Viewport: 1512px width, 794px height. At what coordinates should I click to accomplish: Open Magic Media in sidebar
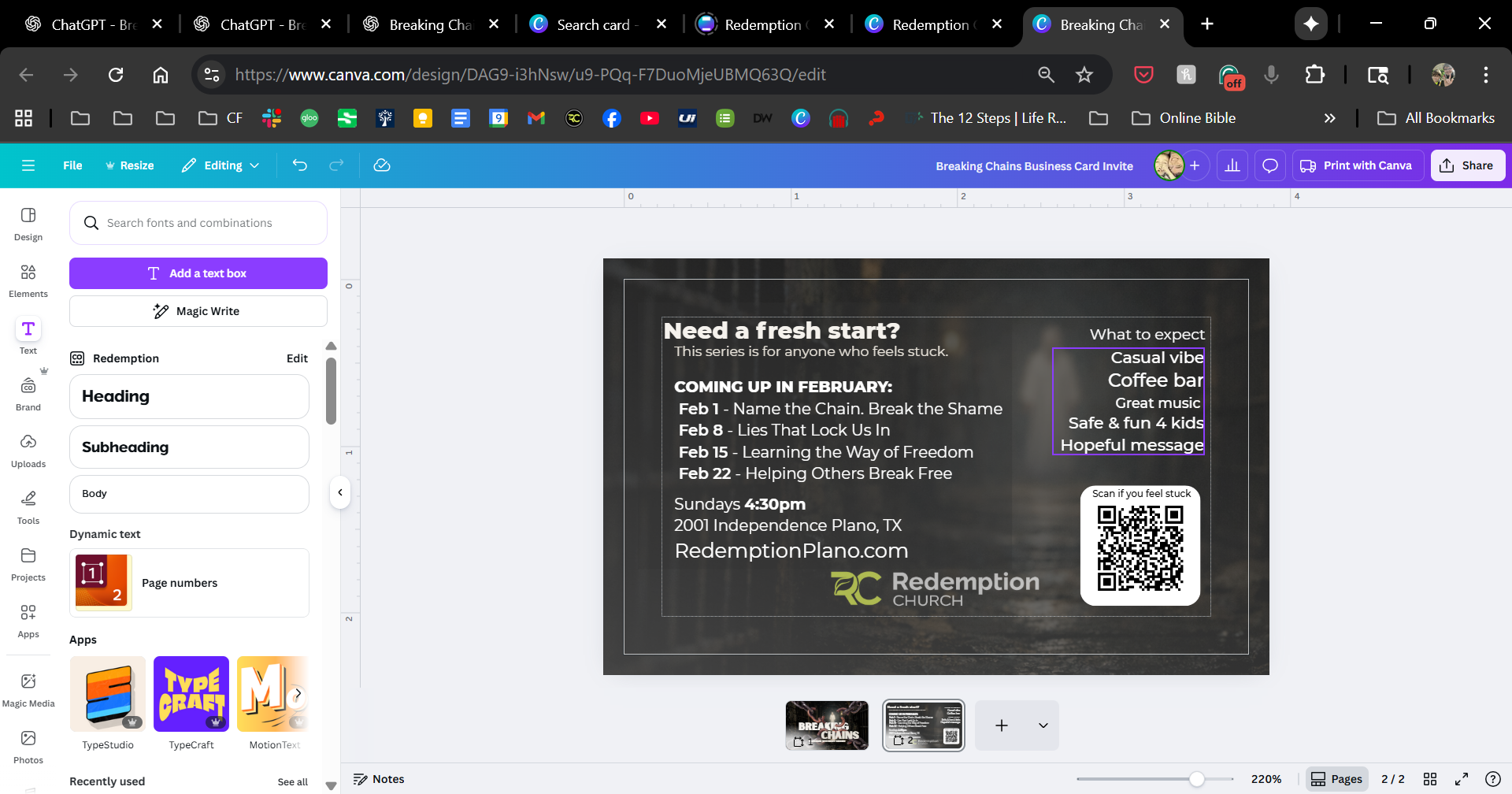(28, 690)
